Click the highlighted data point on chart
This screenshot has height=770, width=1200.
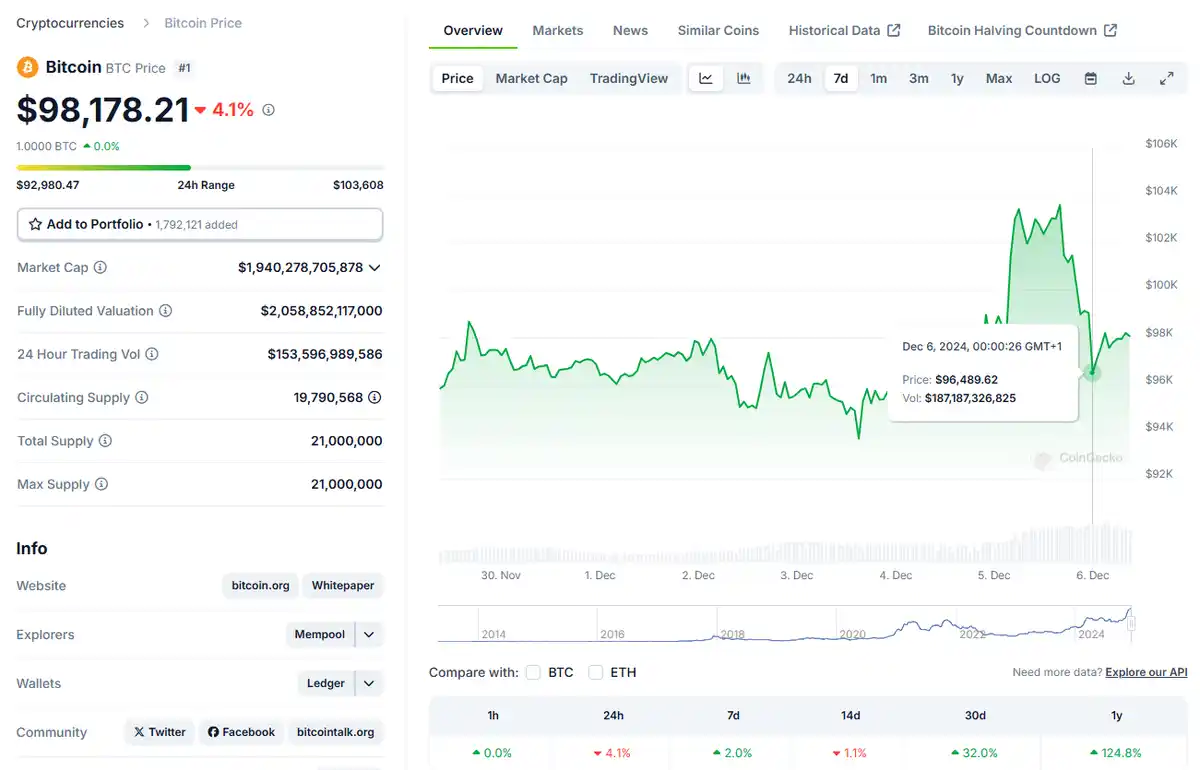[1092, 372]
